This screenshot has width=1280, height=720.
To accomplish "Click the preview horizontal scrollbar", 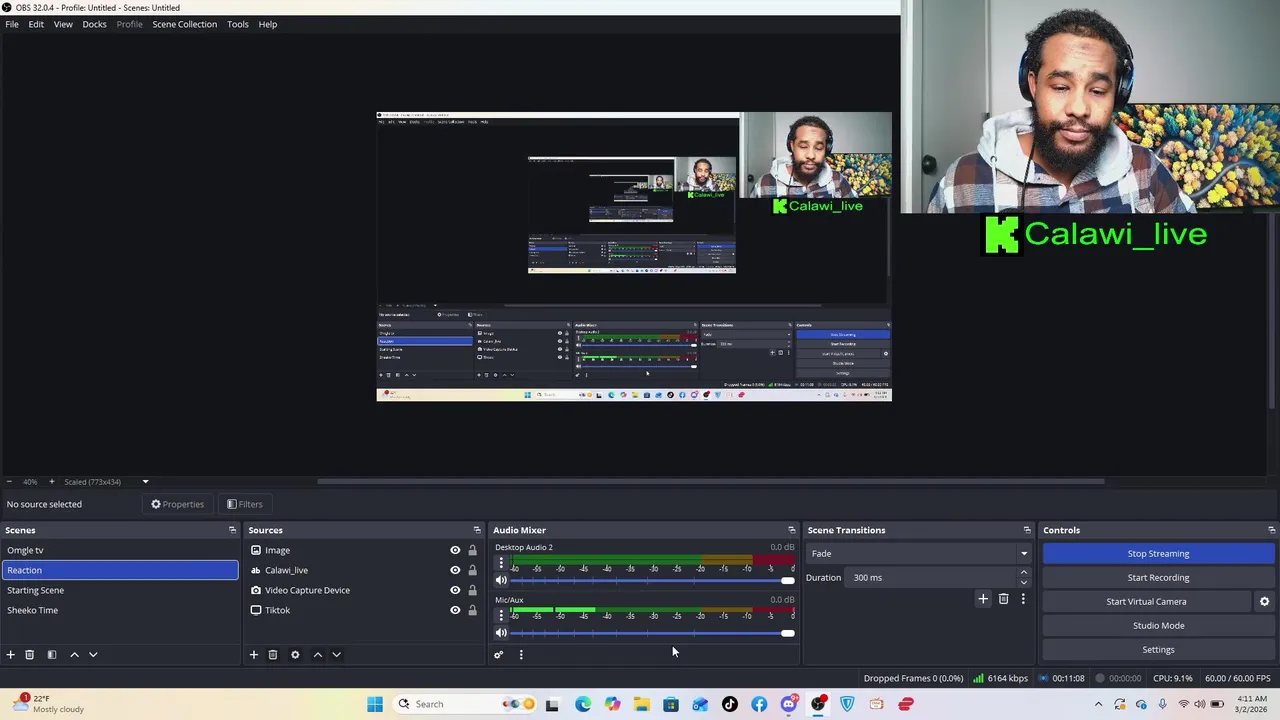I will 711,482.
